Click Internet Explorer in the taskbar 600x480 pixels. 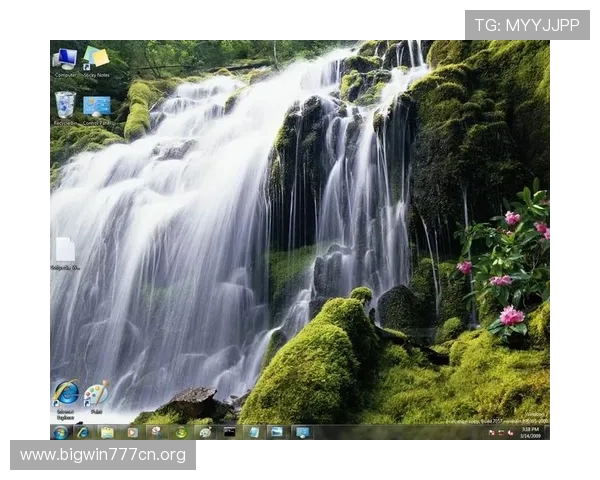84,432
